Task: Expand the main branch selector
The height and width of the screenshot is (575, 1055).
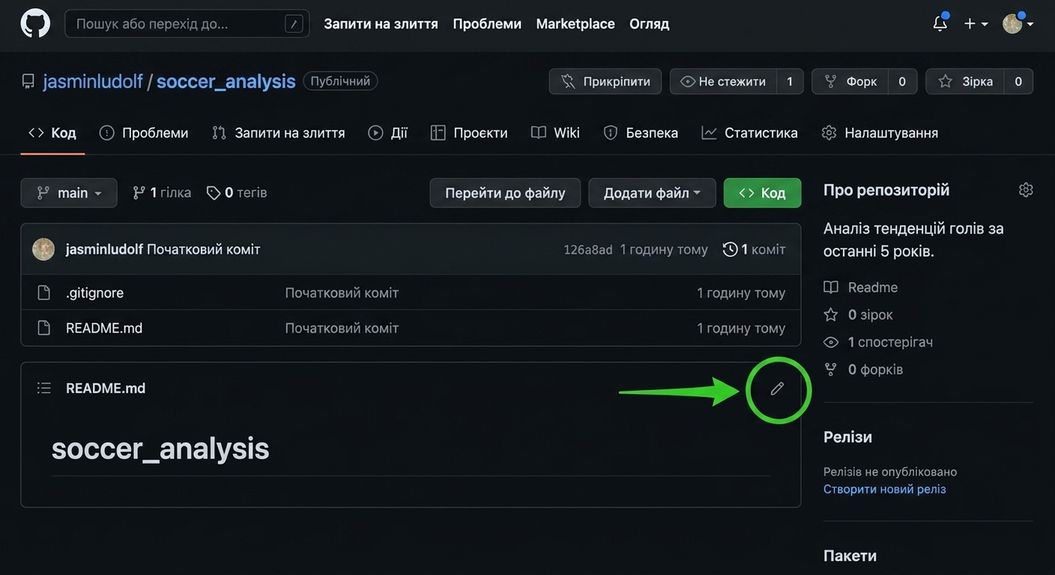Action: [69, 193]
